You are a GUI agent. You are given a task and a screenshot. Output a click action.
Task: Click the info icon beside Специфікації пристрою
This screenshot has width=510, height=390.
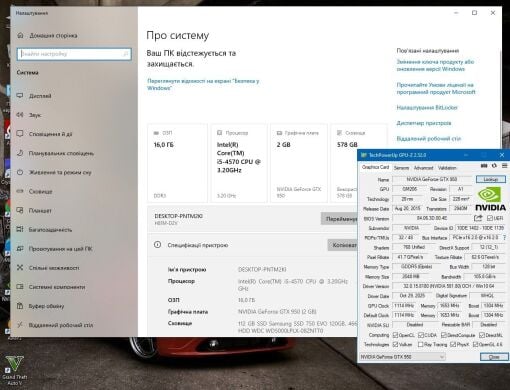click(157, 245)
